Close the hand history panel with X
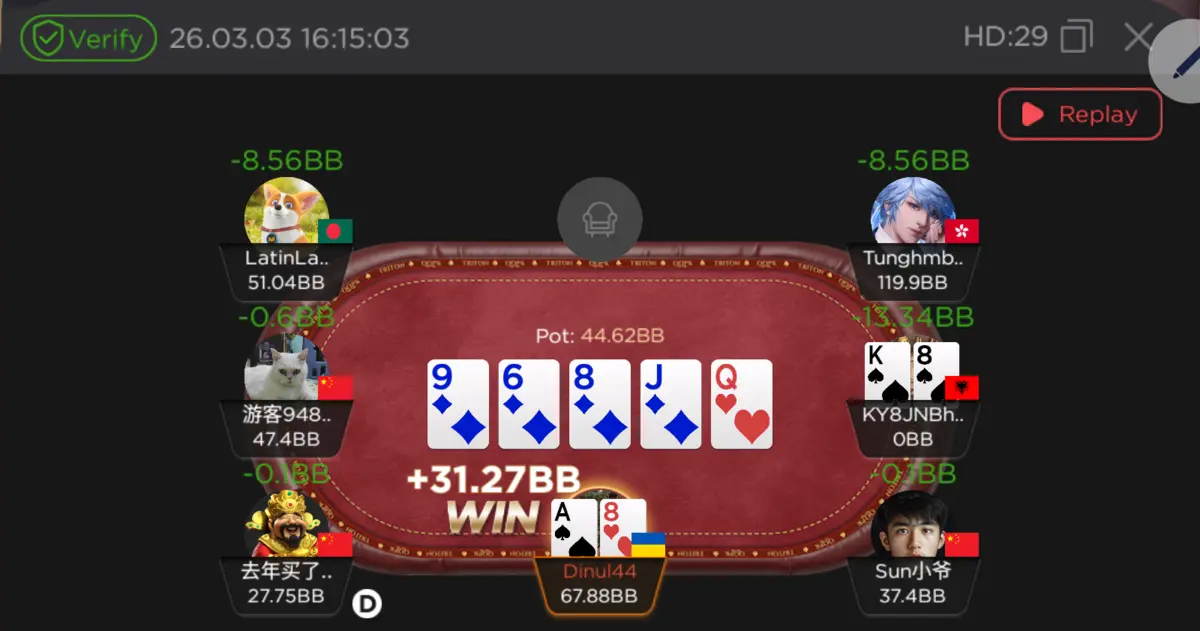1200x631 pixels. pos(1138,38)
